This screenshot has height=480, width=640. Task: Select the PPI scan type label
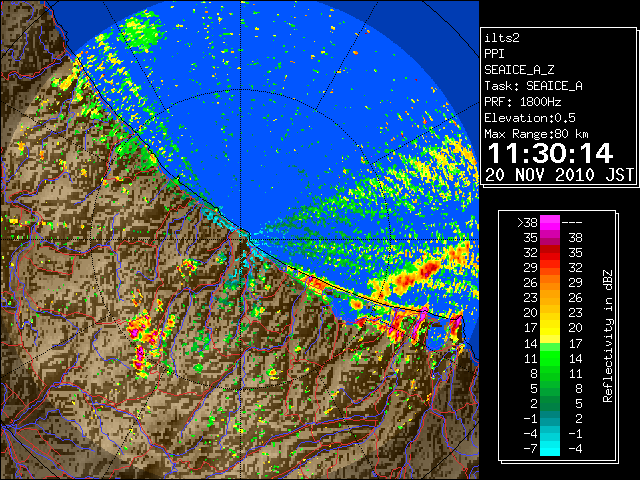(x=494, y=54)
